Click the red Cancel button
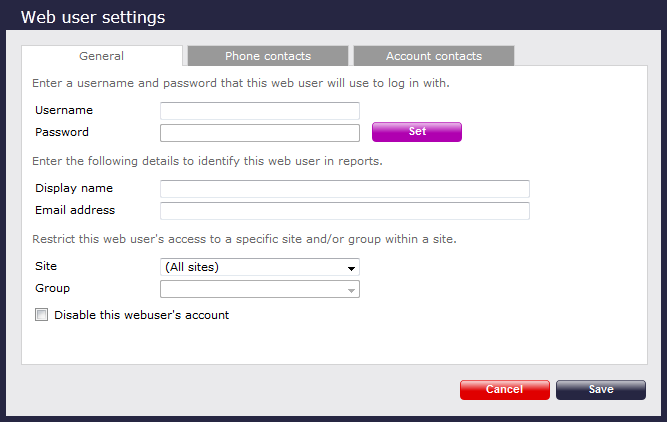The width and height of the screenshot is (667, 422). (504, 389)
